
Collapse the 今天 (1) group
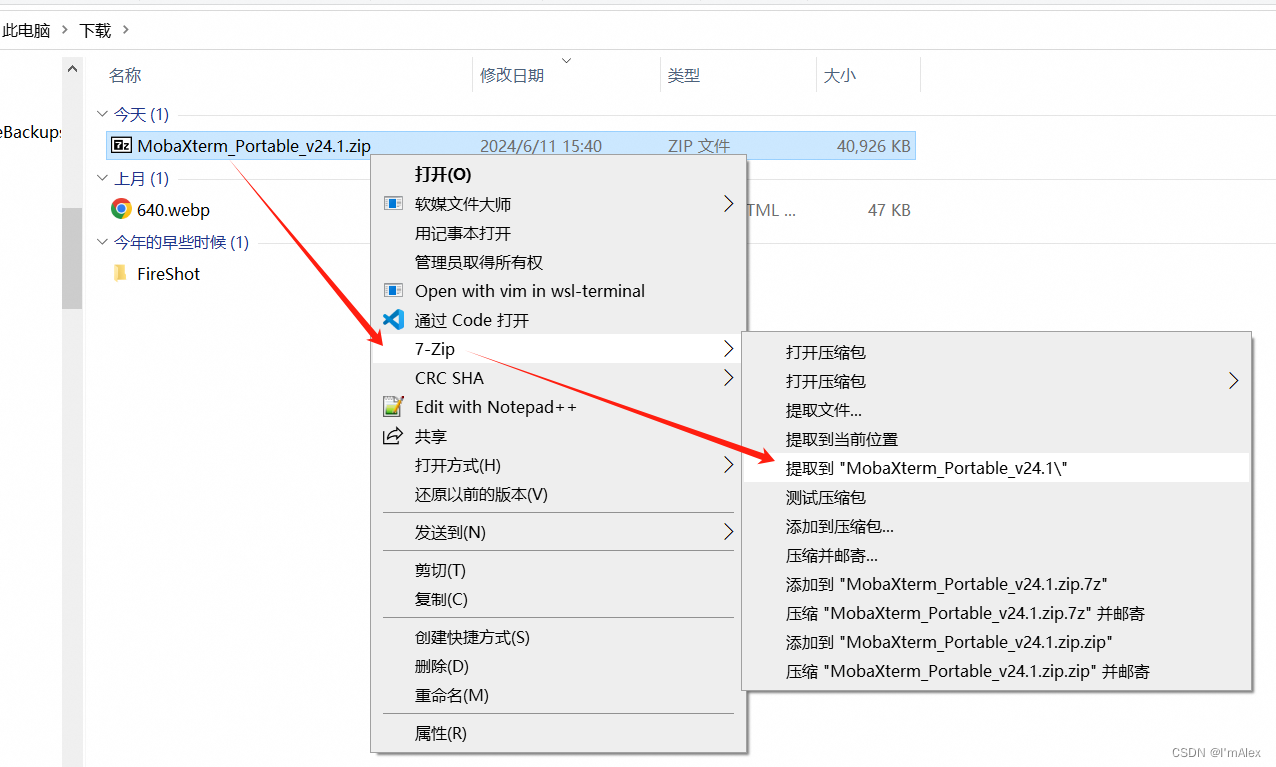point(101,114)
